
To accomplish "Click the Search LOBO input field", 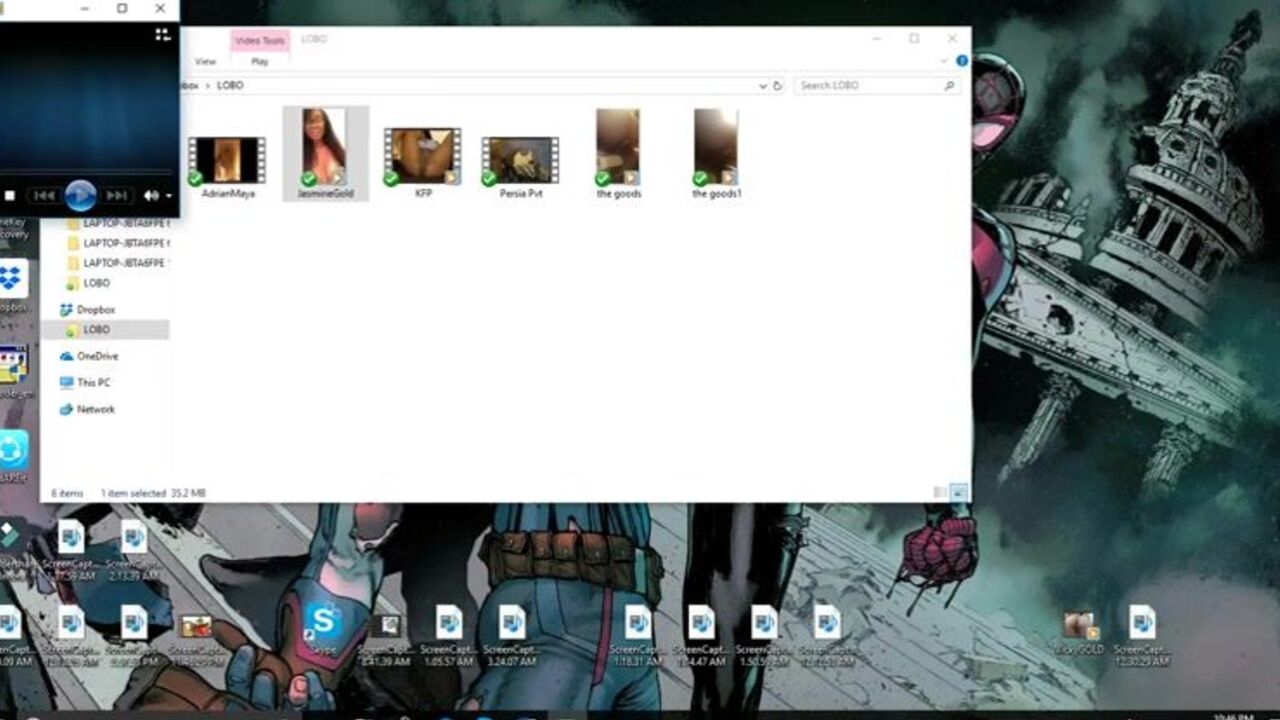I will (870, 86).
